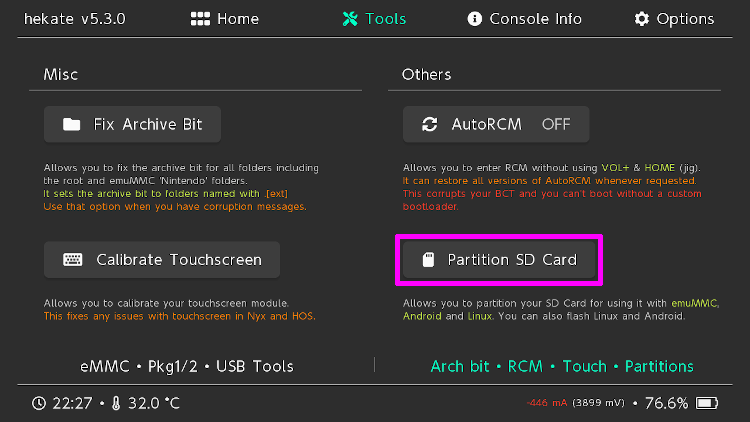Screen dimensions: 750x422
Task: Click the Options gear icon
Action: click(641, 19)
